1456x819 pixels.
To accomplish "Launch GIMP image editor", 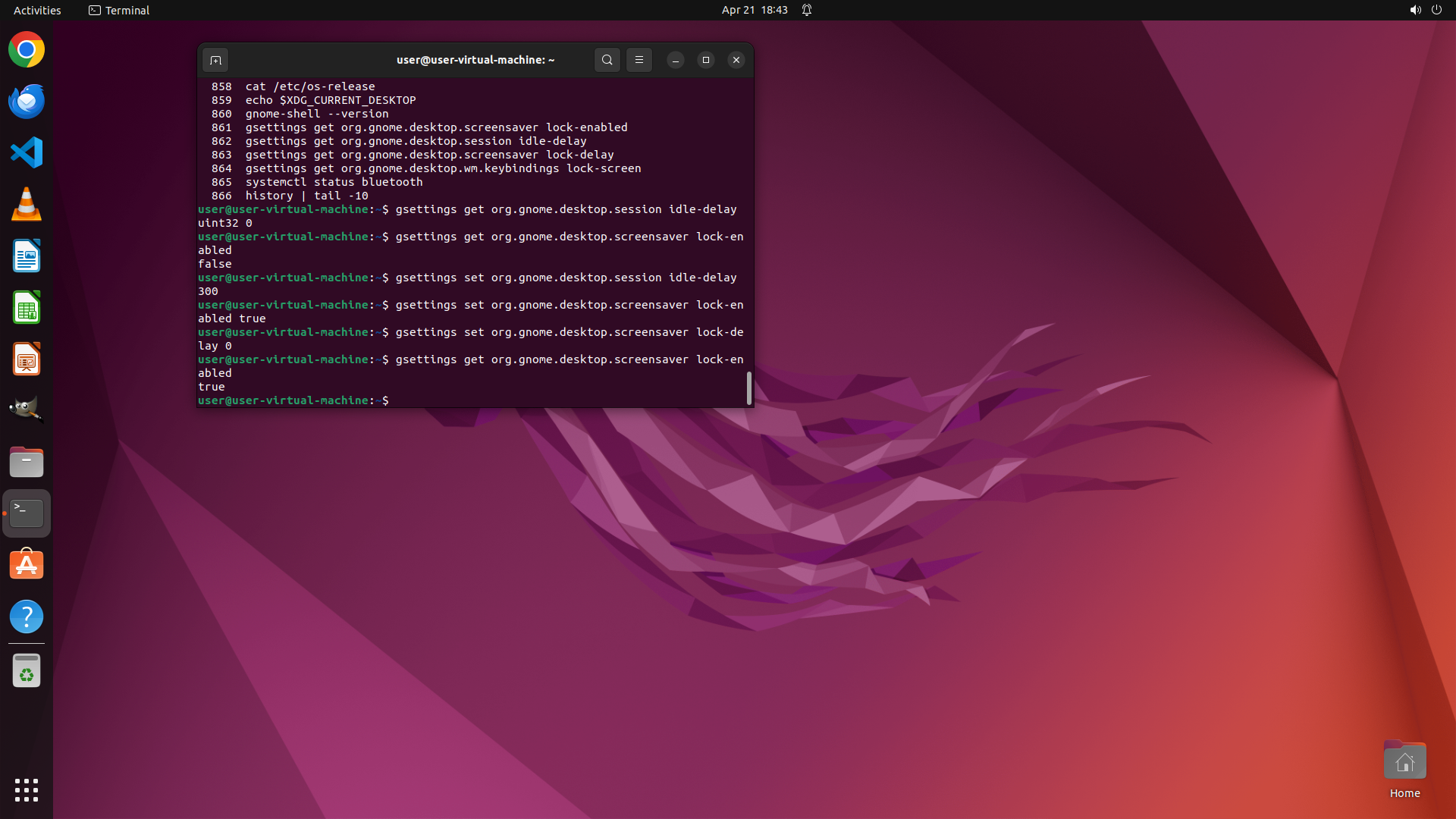I will (x=27, y=409).
